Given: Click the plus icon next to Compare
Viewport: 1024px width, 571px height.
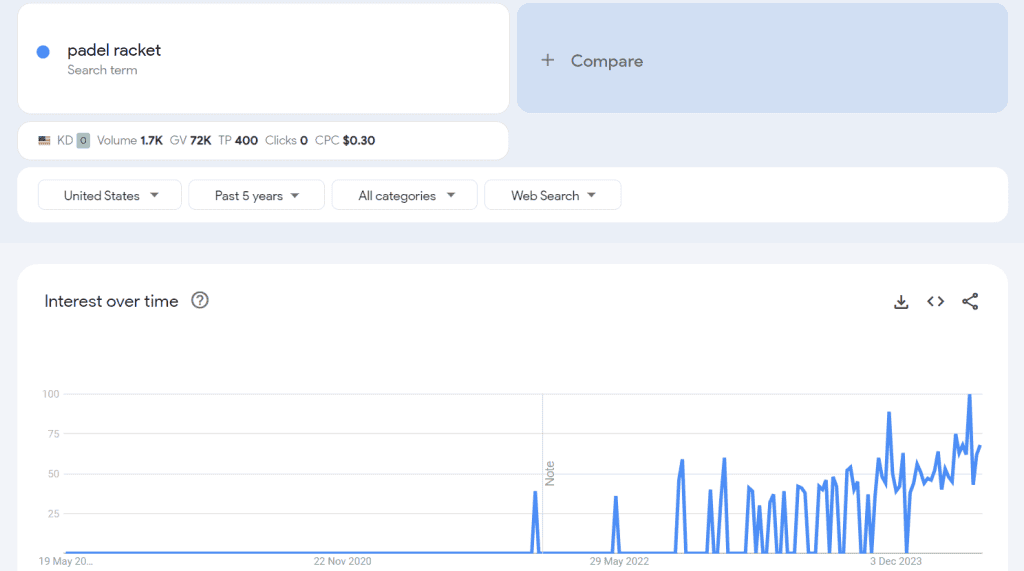Looking at the screenshot, I should click(548, 60).
